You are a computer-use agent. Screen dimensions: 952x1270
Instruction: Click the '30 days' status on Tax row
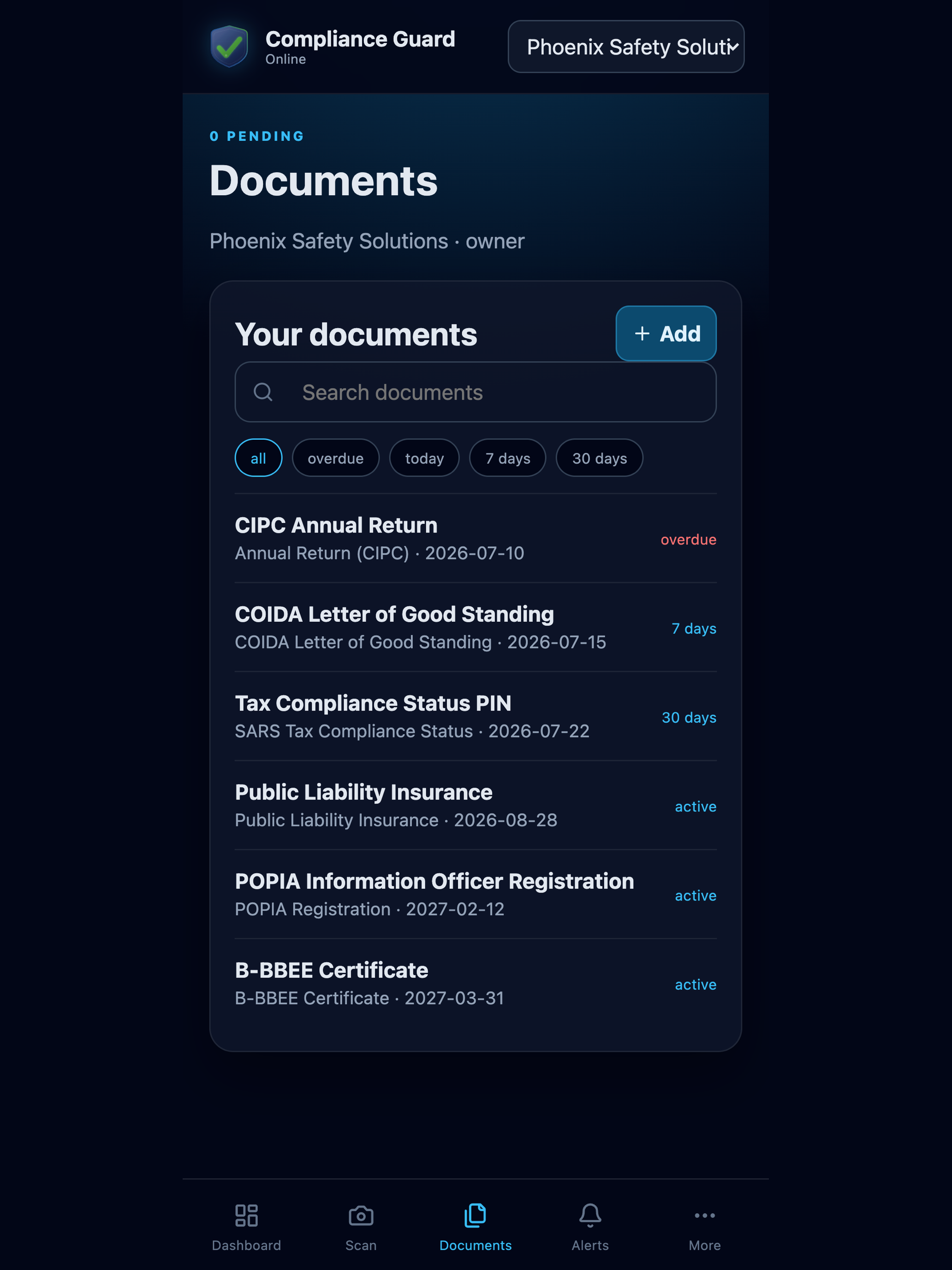(689, 718)
